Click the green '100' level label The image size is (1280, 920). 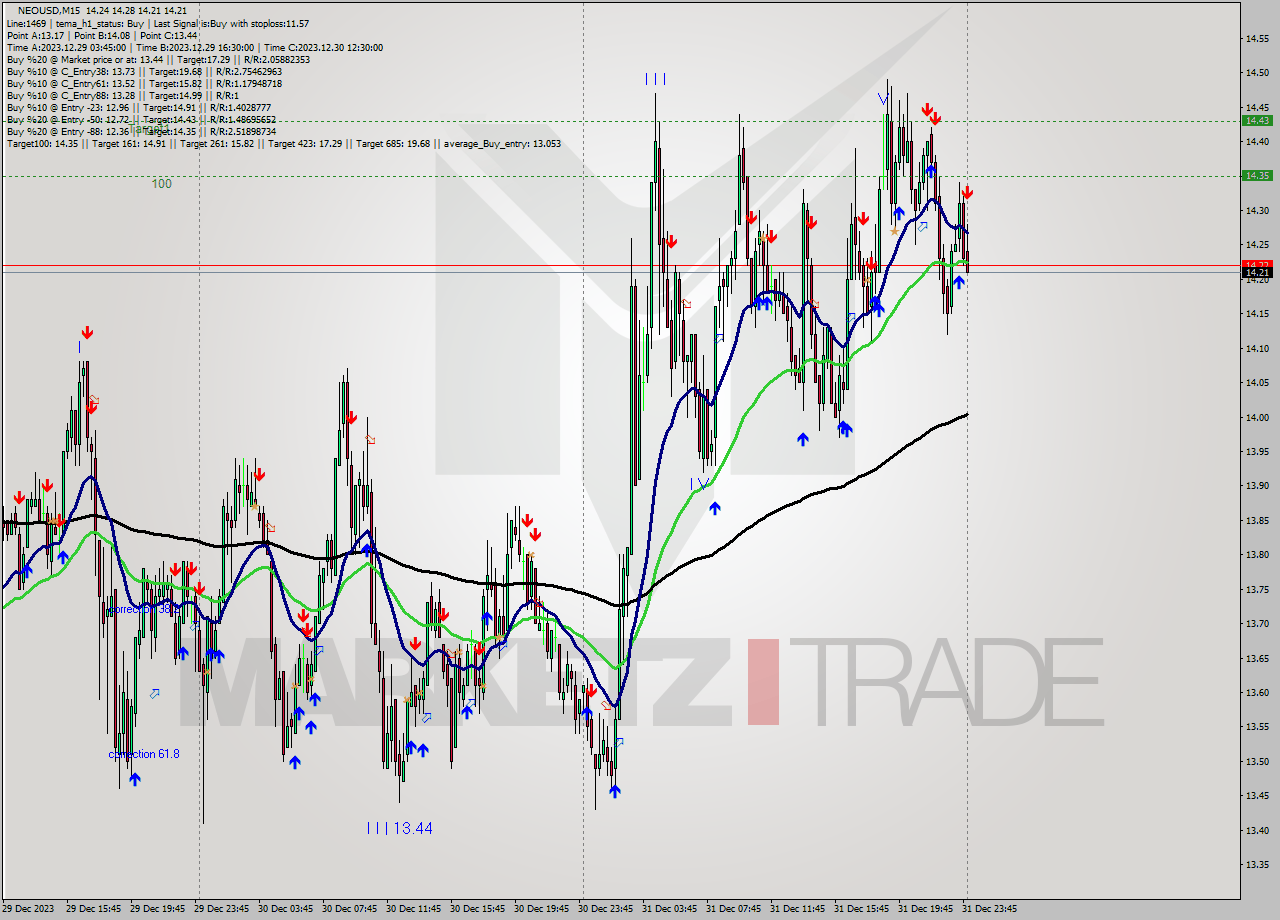click(x=162, y=184)
